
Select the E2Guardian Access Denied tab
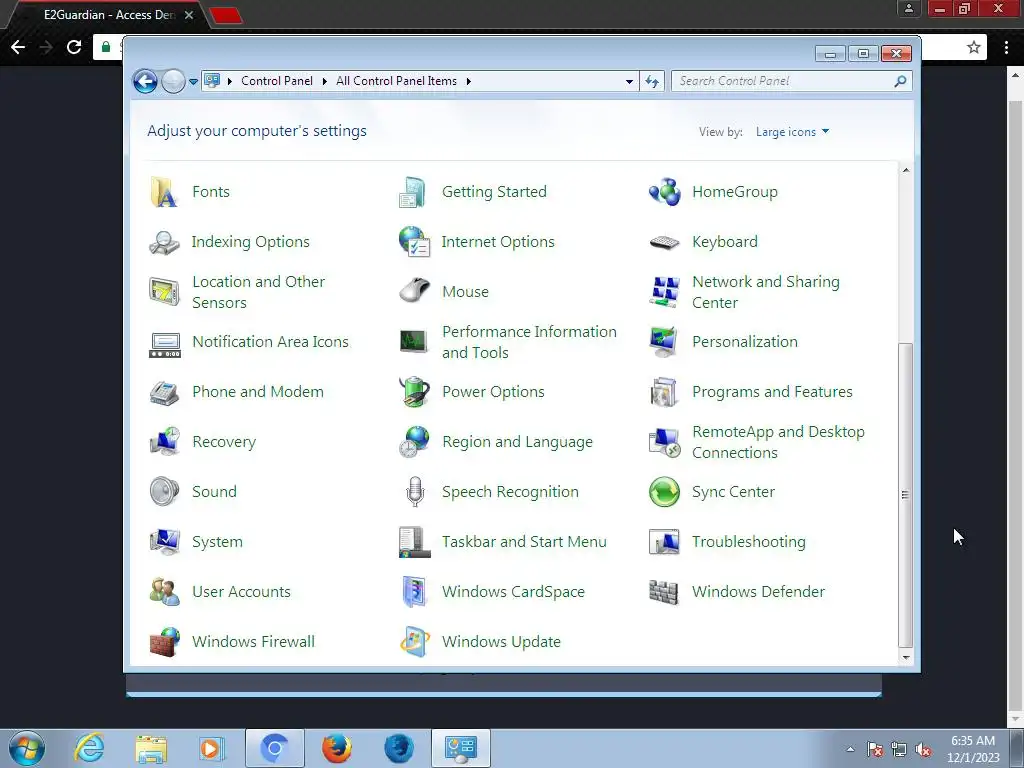(x=108, y=15)
